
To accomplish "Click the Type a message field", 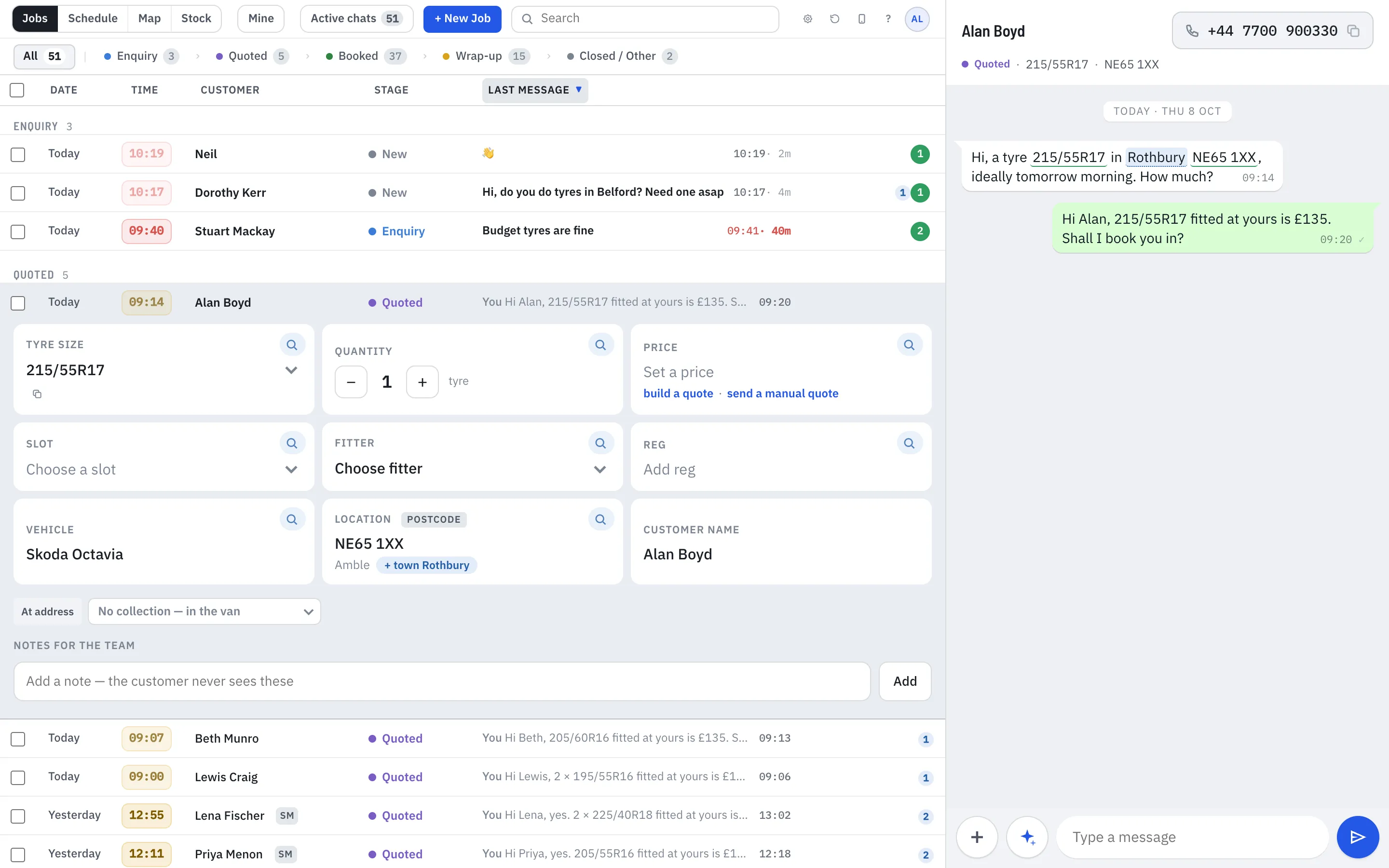I will [x=1192, y=837].
